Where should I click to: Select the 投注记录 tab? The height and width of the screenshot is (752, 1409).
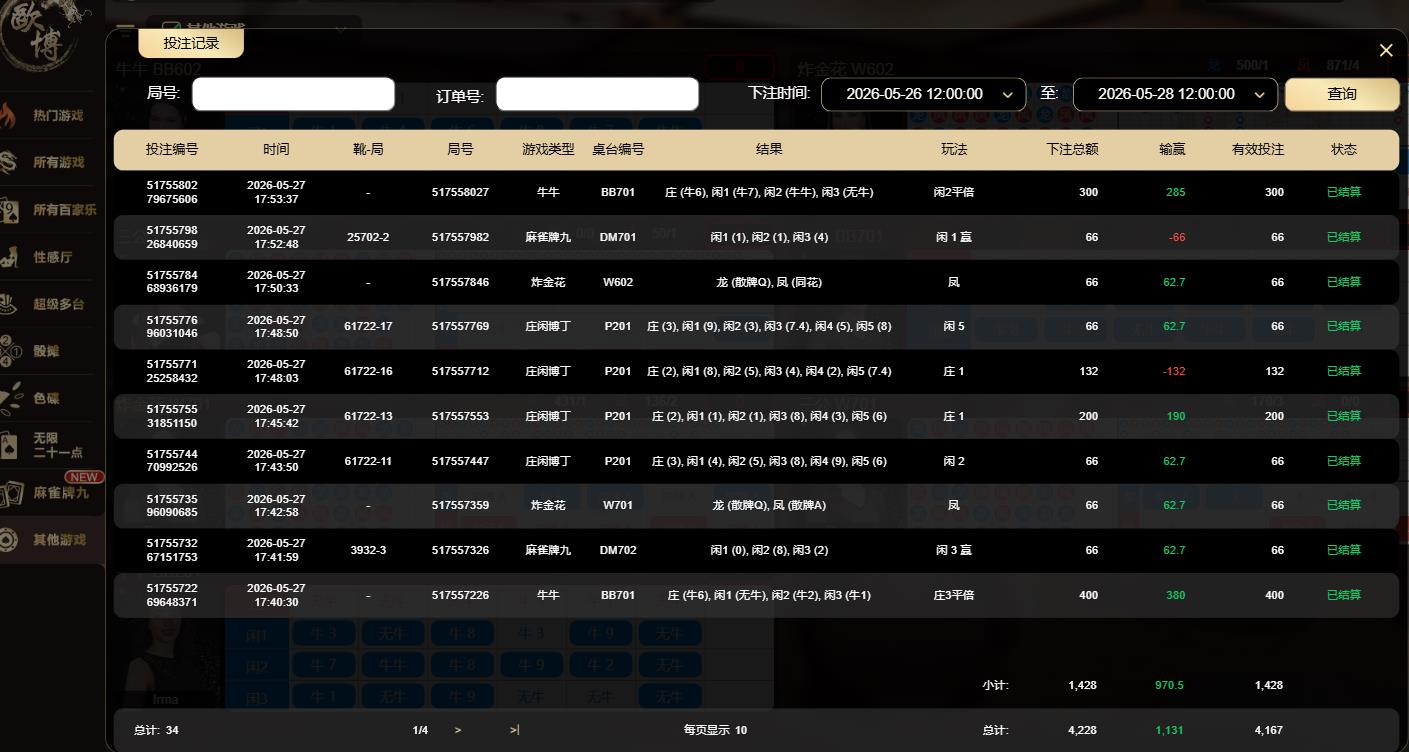click(x=191, y=43)
